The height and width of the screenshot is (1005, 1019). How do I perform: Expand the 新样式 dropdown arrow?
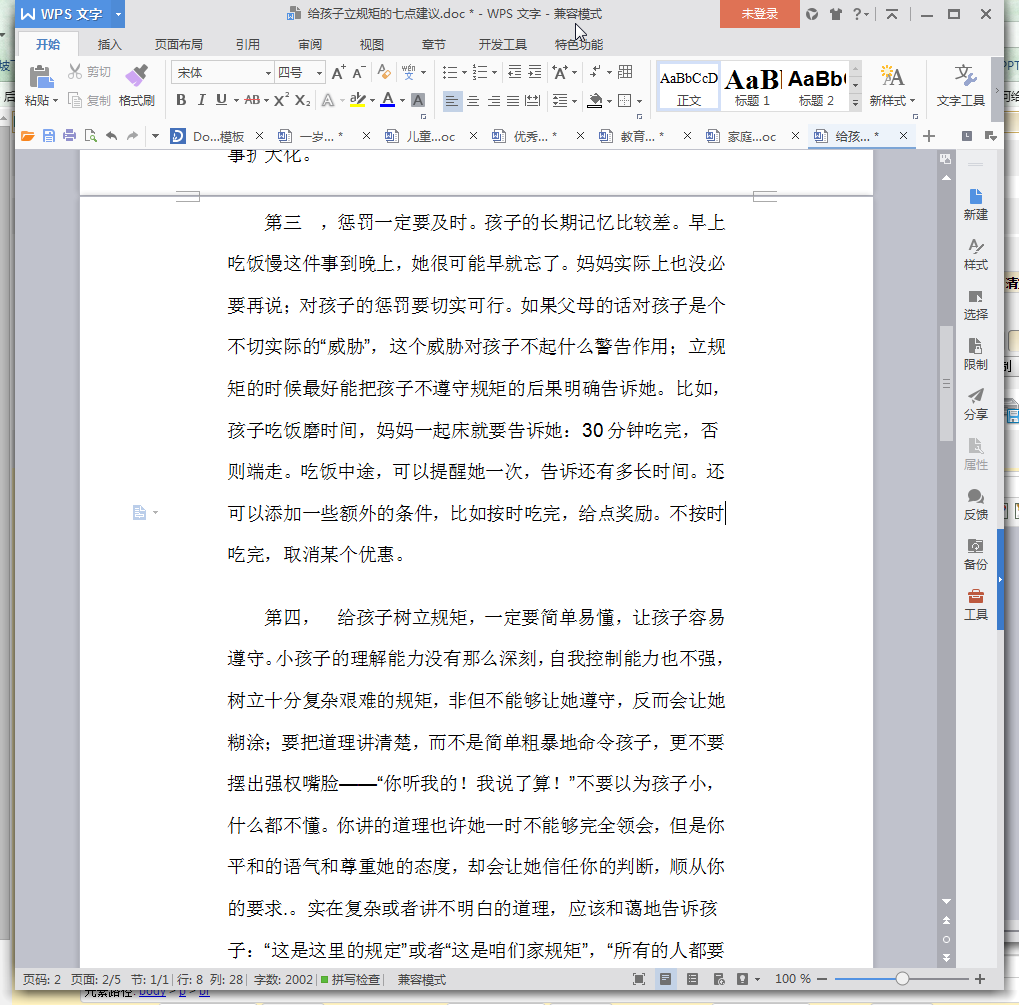point(912,101)
